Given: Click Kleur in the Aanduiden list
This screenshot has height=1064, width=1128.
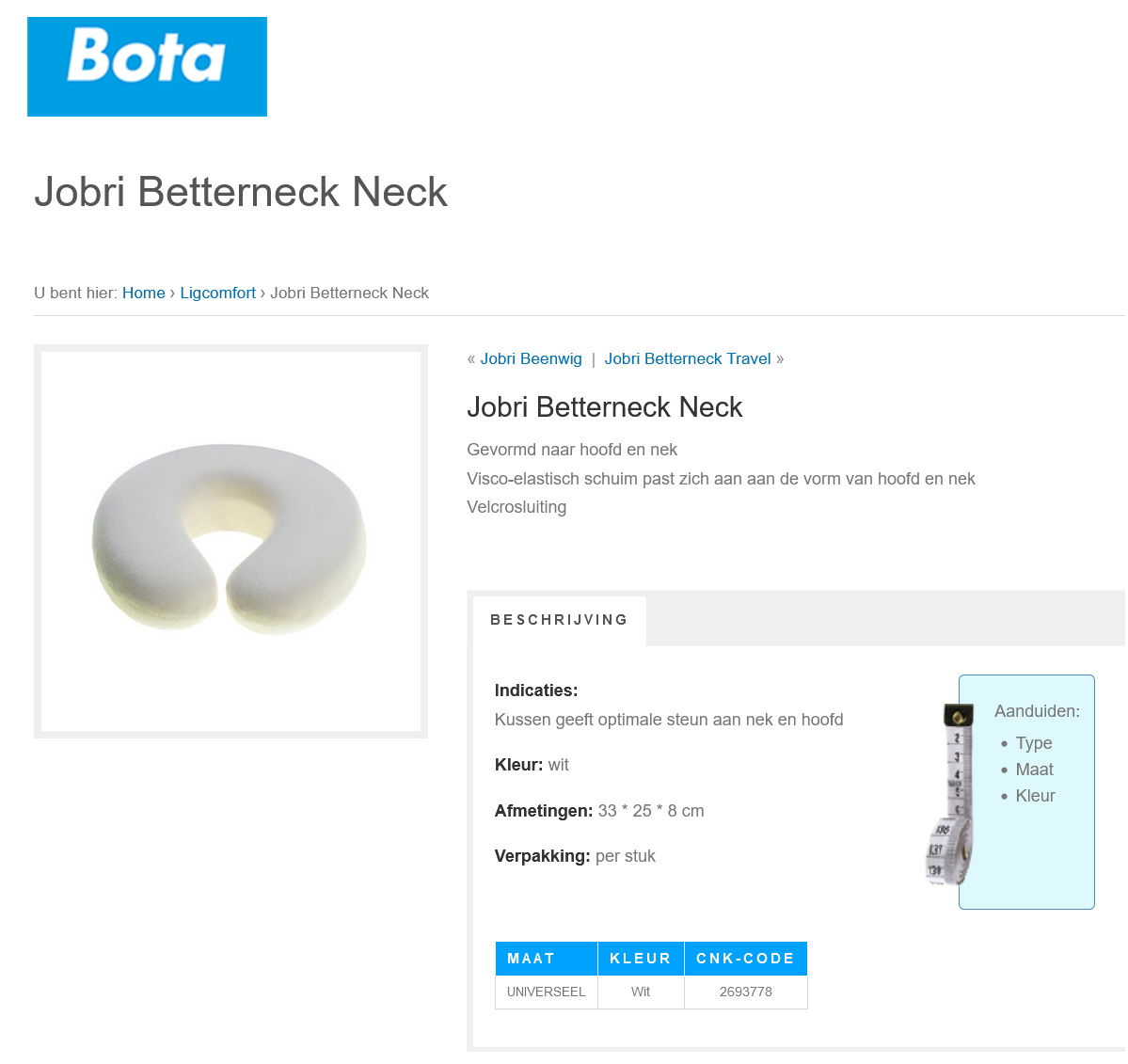Looking at the screenshot, I should 1035,796.
